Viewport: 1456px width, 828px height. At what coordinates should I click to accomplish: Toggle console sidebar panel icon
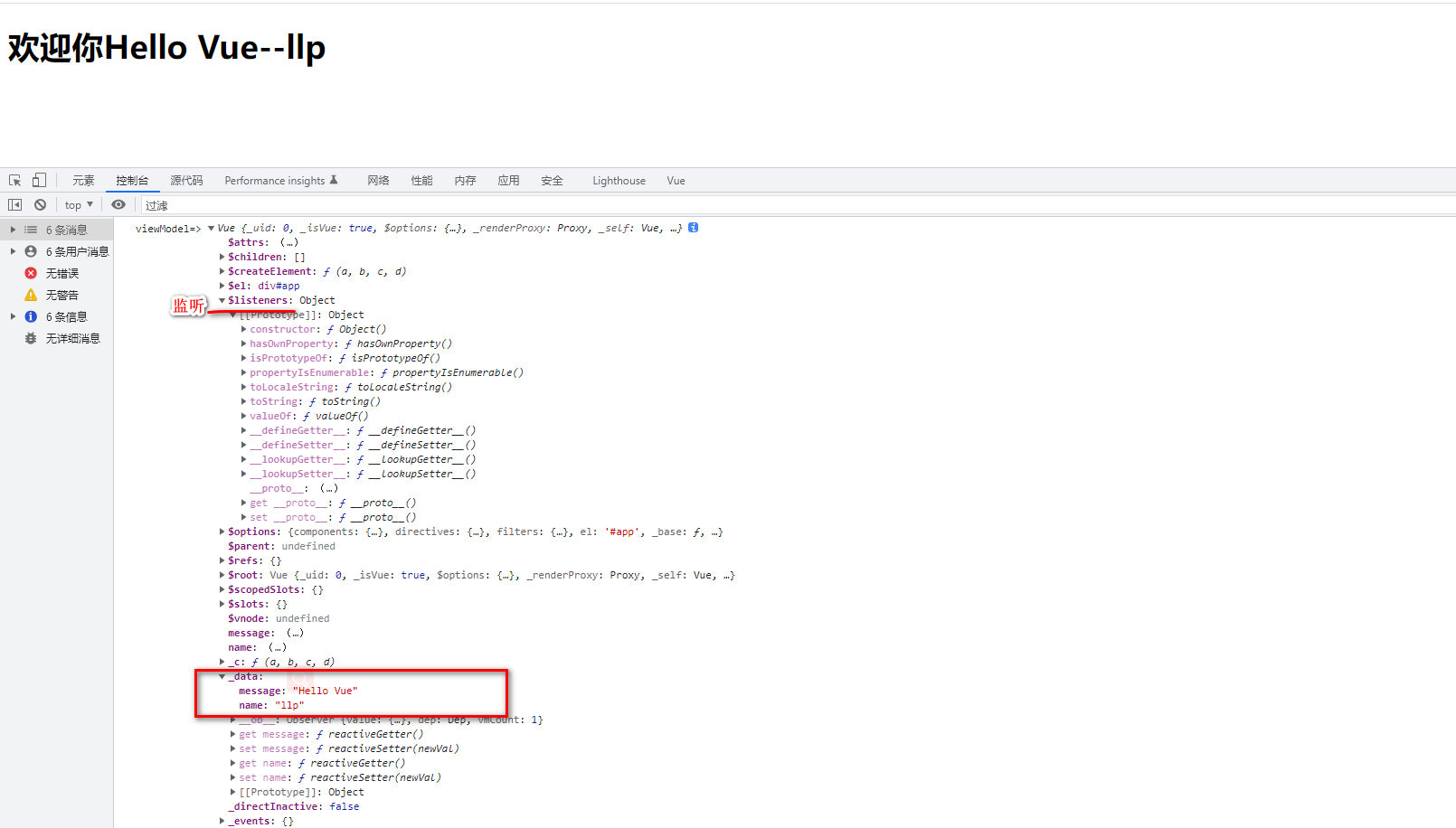tap(14, 205)
